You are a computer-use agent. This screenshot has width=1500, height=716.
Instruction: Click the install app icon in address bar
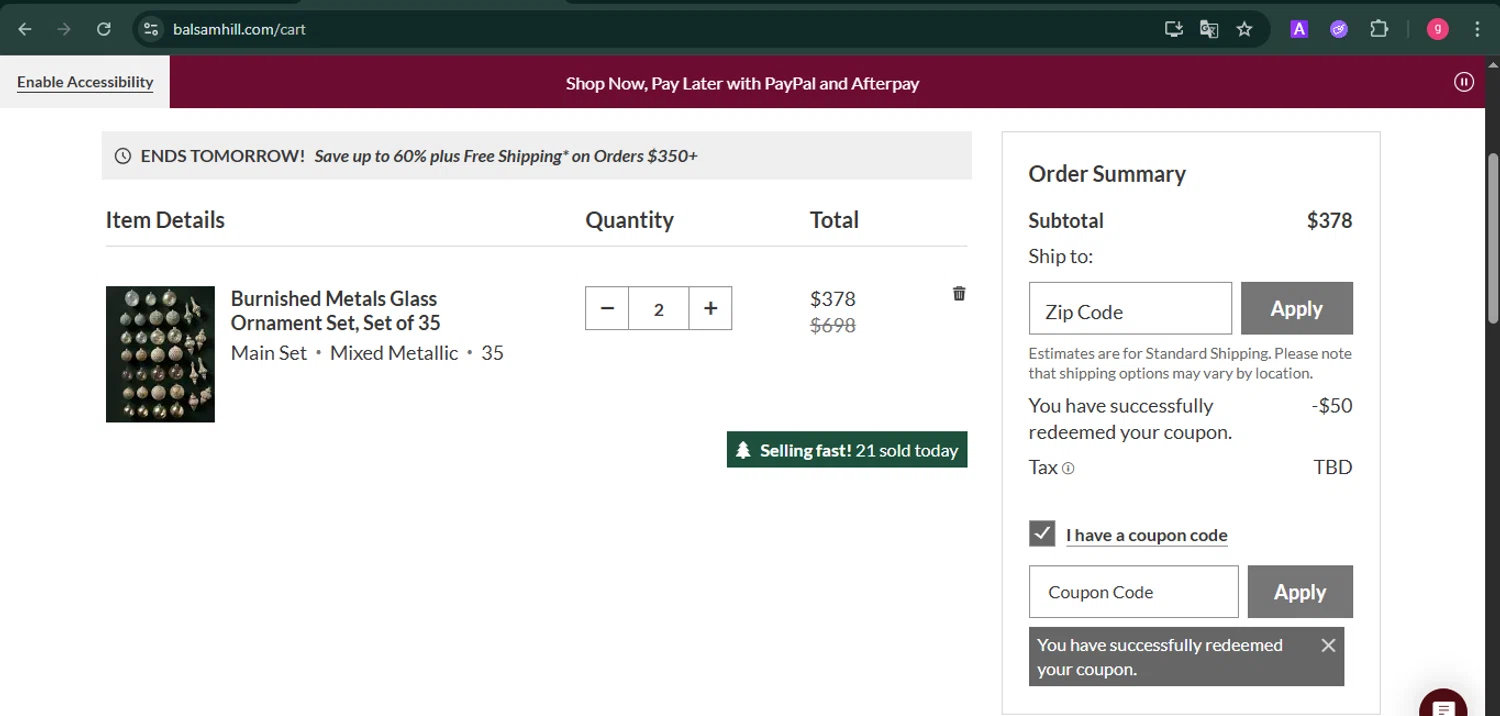pos(1174,29)
